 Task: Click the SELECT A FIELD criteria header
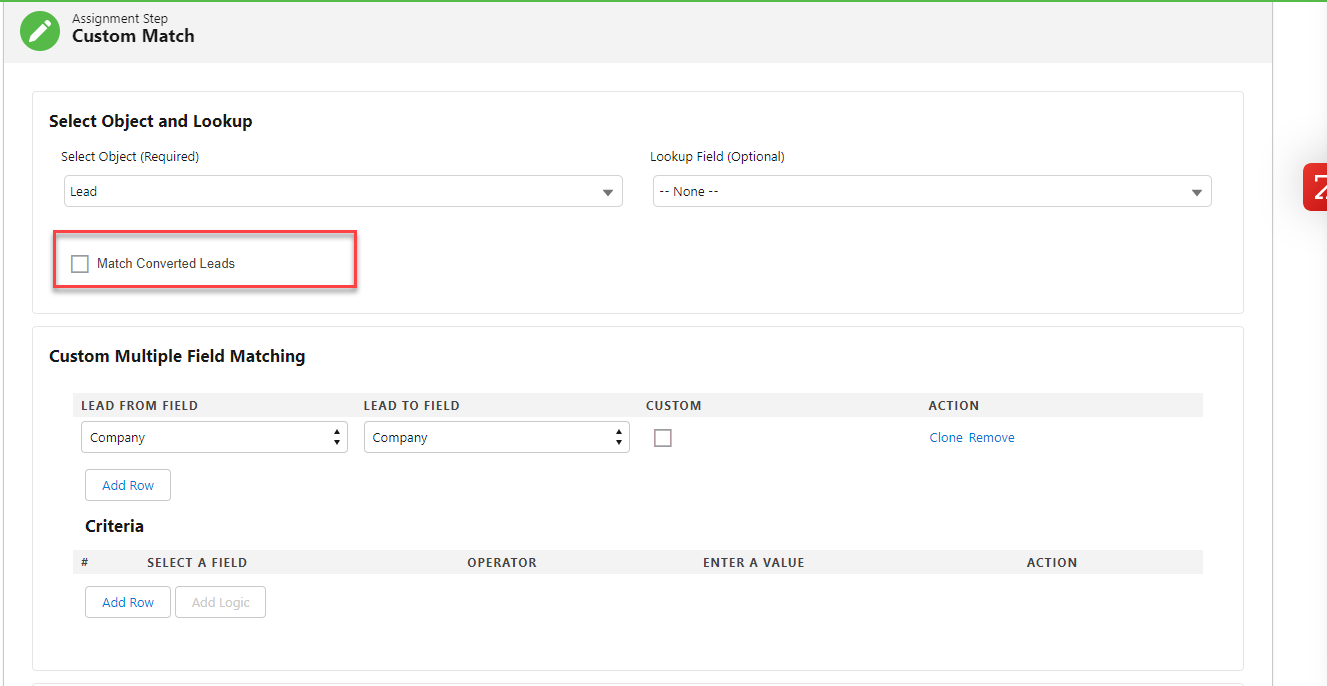pos(197,563)
